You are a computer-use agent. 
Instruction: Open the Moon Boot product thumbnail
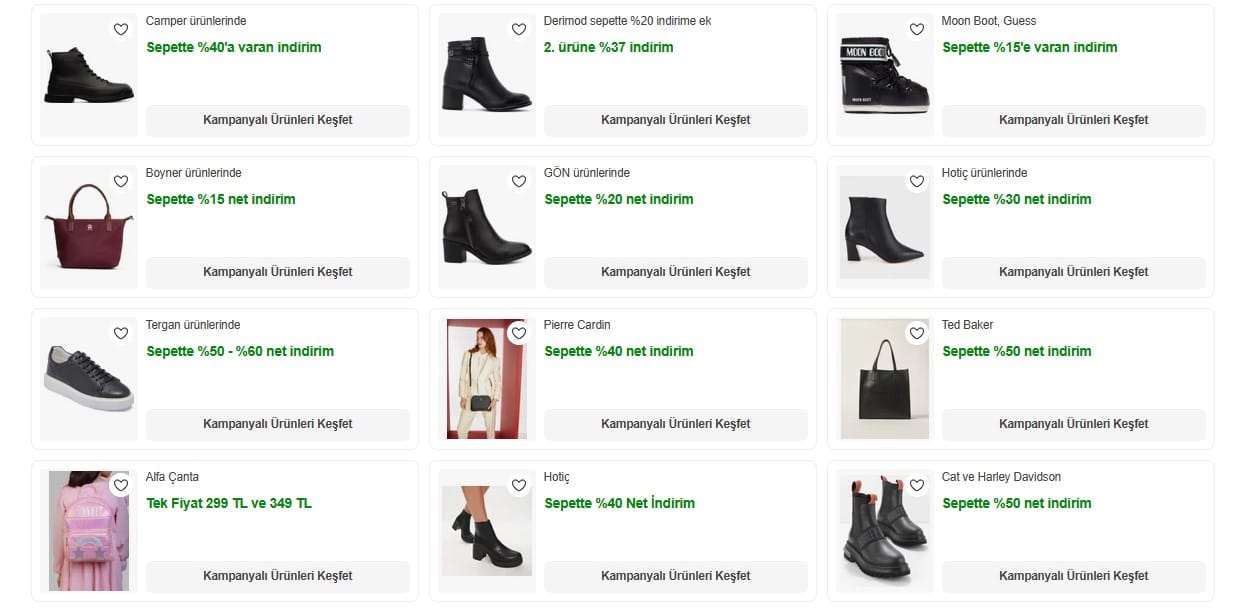(x=884, y=77)
